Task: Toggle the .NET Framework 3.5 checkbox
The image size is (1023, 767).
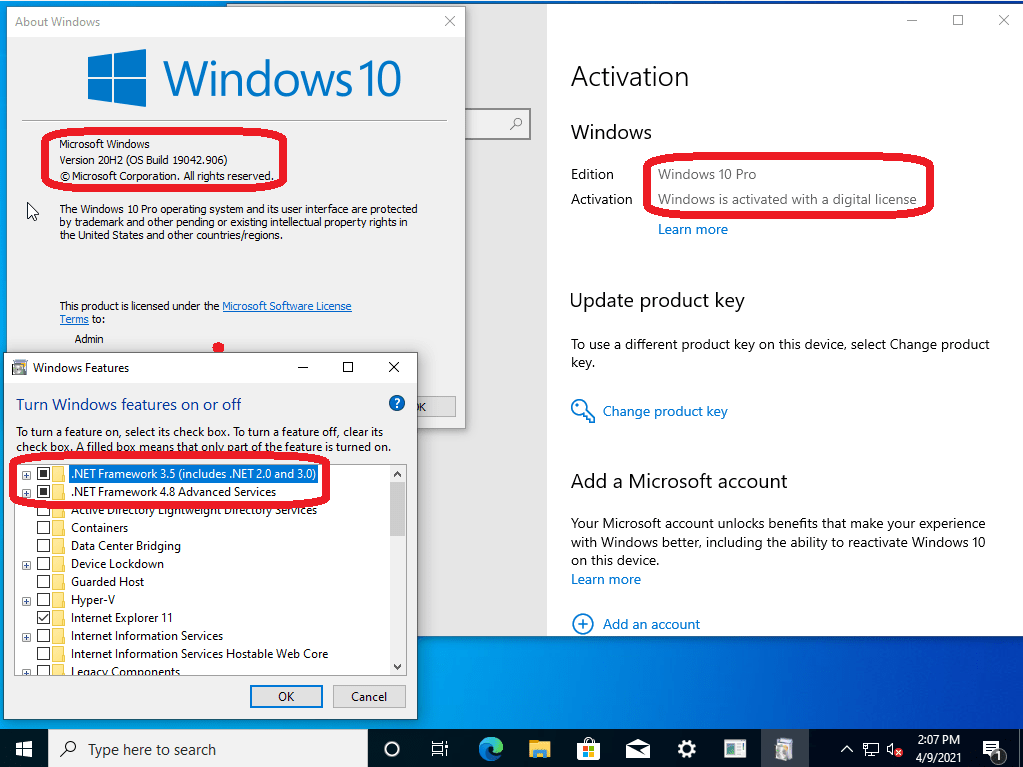Action: 44,474
